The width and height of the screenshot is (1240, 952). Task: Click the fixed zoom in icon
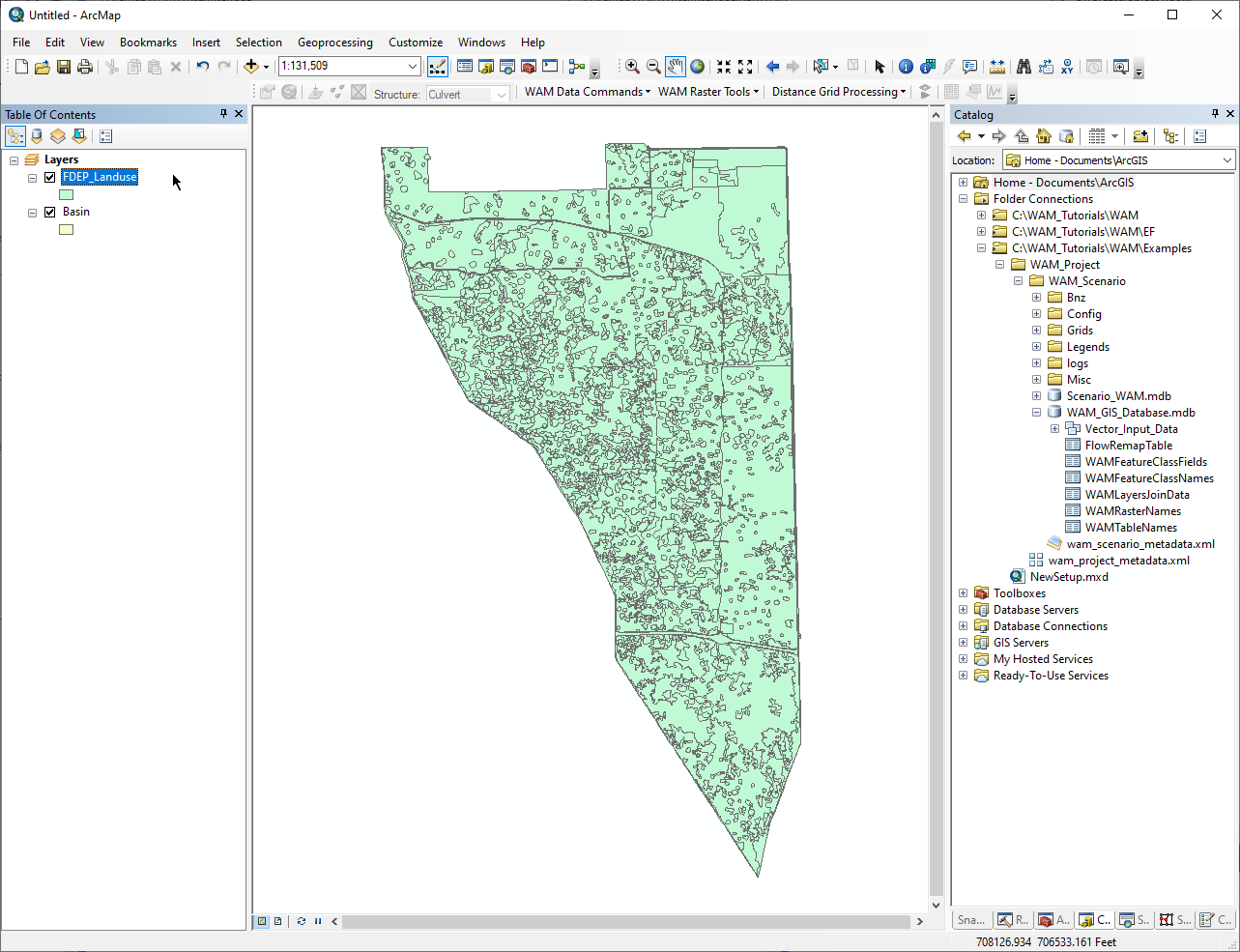tap(724, 67)
